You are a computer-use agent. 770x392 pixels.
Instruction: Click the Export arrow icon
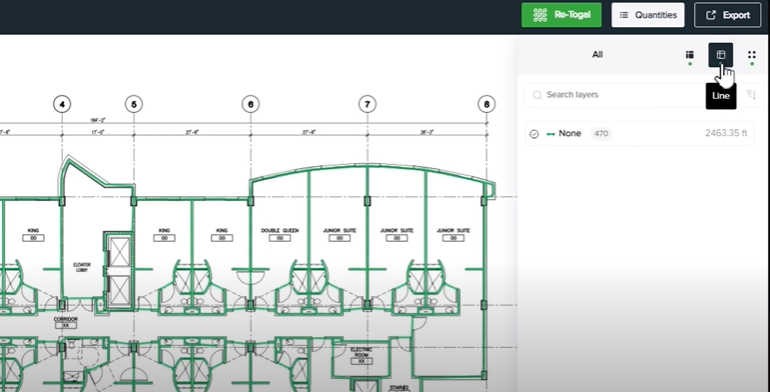pyautogui.click(x=711, y=15)
